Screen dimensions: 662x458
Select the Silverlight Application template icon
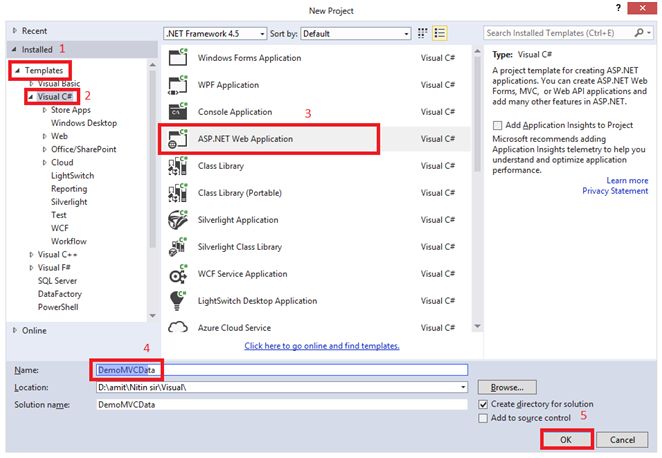tap(178, 220)
